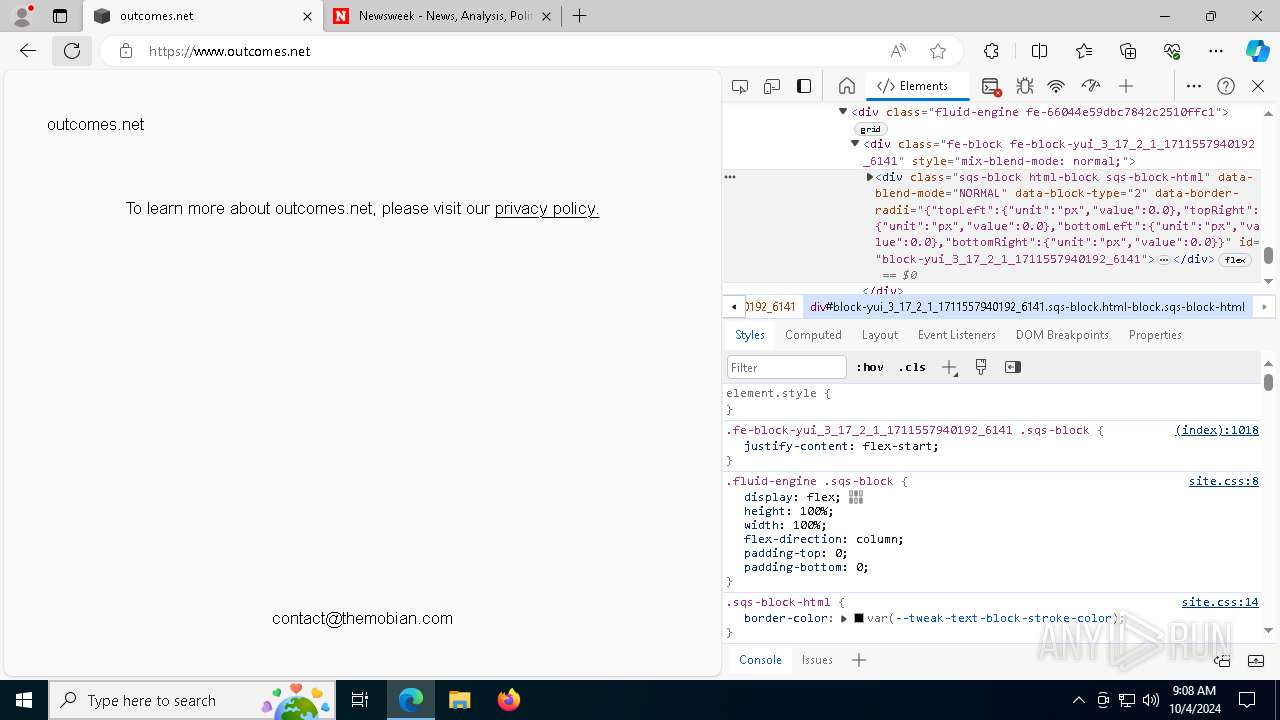Switch to the Newsweek browser tab
Viewport: 1280px width, 720px height.
(441, 16)
